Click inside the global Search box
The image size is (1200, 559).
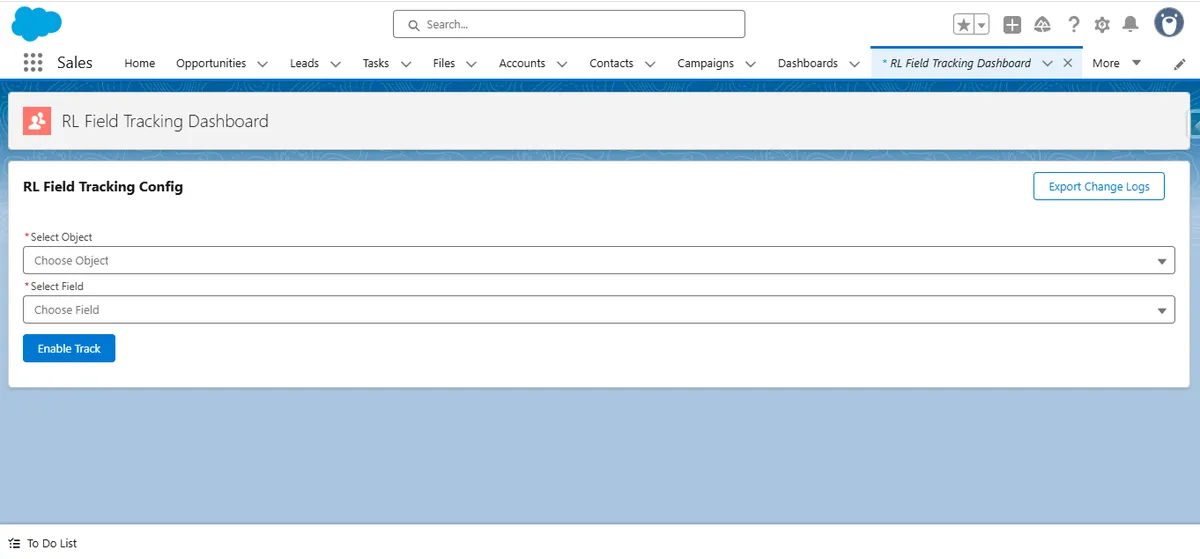point(569,24)
